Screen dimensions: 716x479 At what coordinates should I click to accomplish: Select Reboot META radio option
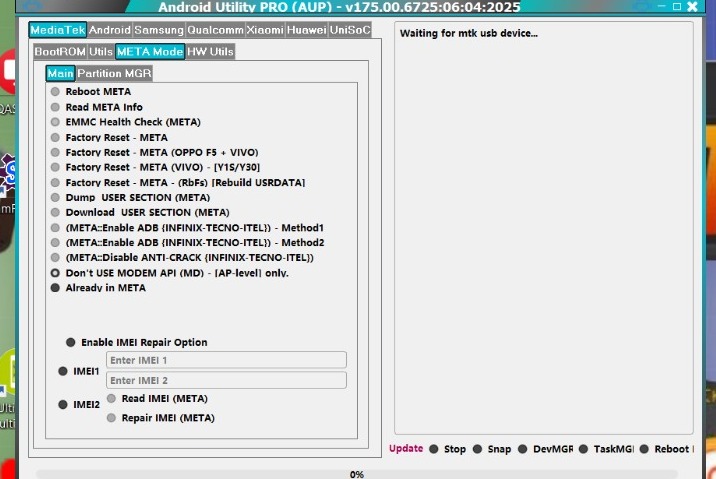pos(56,92)
